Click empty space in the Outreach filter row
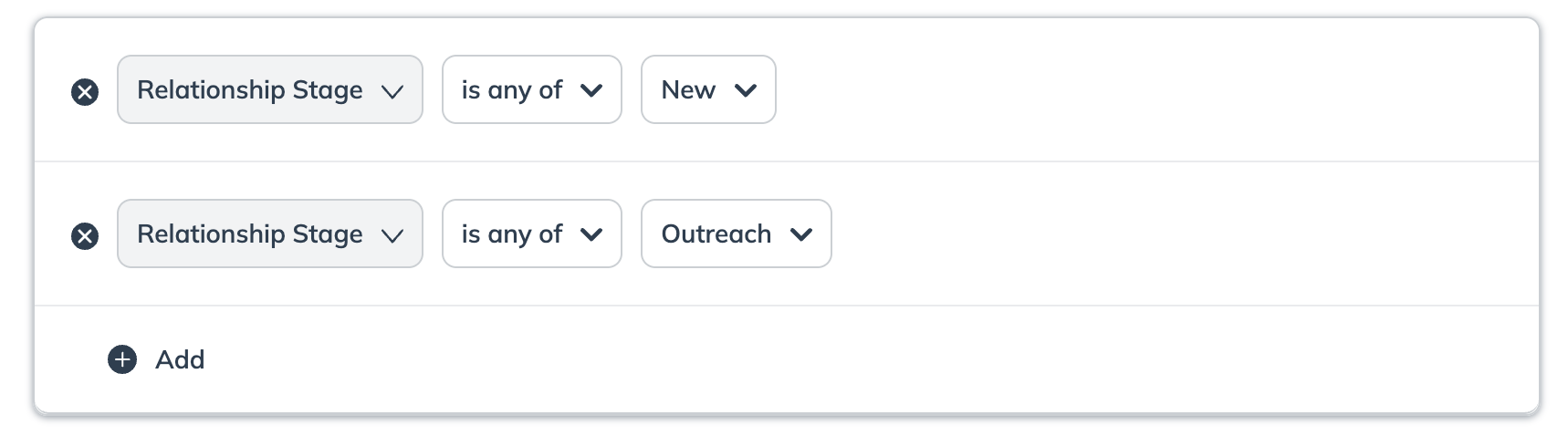Screen dimensions: 1568x436 [1141, 234]
